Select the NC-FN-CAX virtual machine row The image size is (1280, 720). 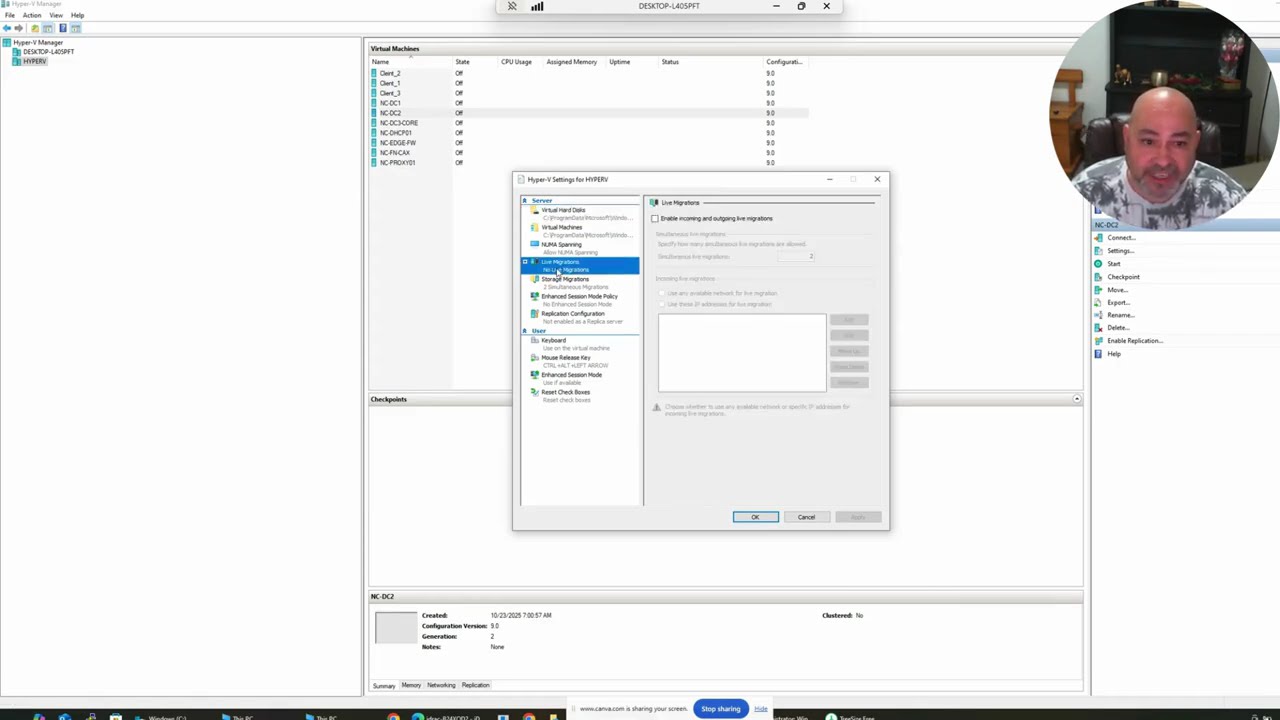588,153
